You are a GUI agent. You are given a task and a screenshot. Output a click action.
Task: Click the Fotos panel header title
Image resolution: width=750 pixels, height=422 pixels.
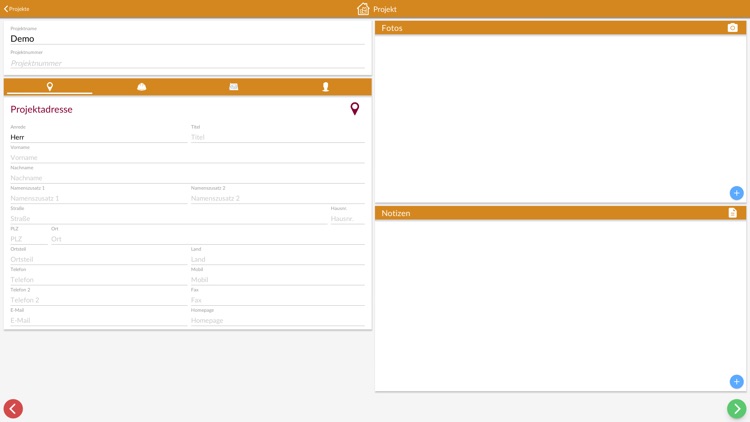point(392,28)
